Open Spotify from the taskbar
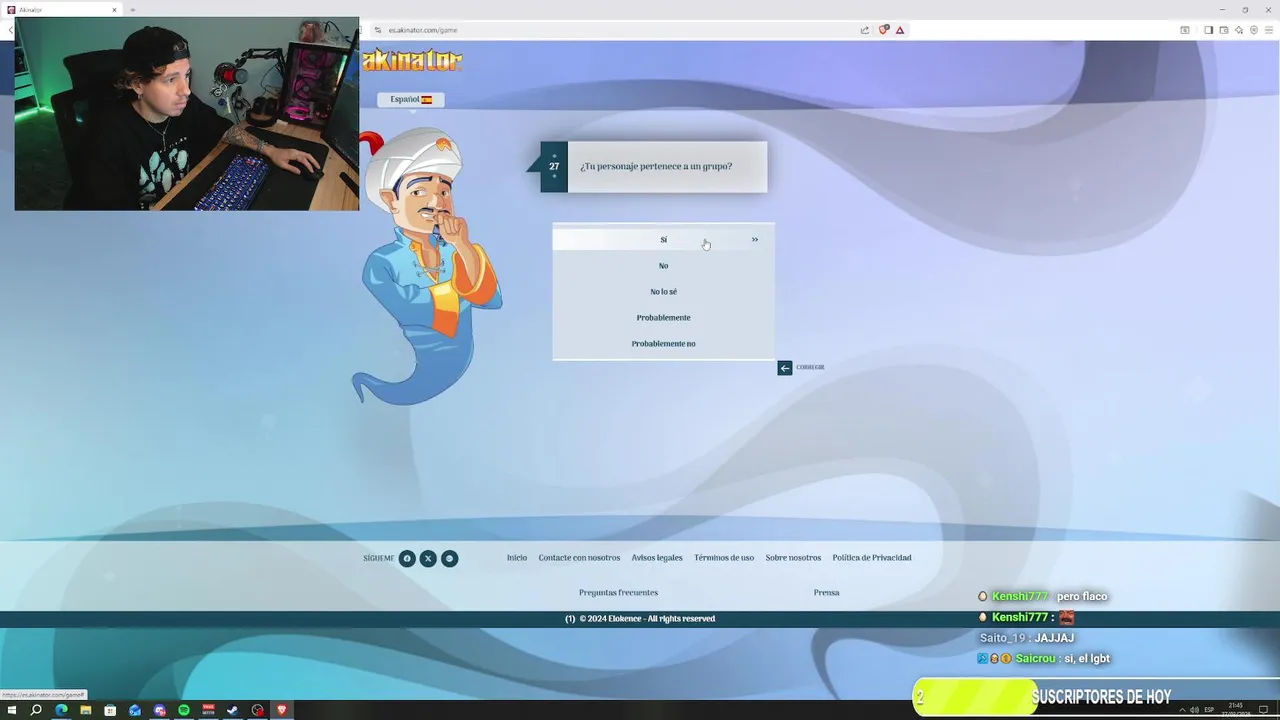The width and height of the screenshot is (1280, 720). tap(184, 710)
